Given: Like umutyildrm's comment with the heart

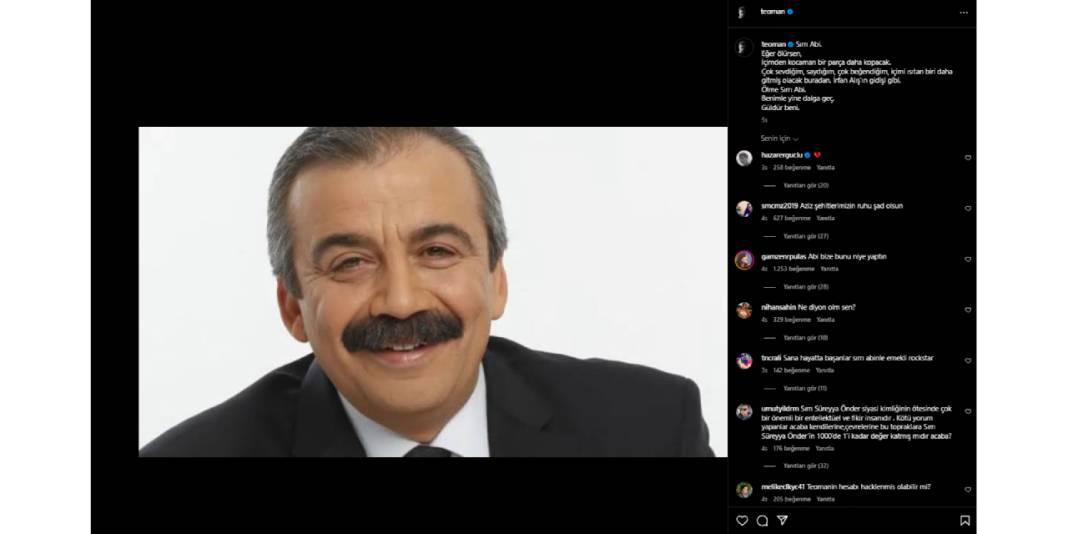Looking at the screenshot, I should point(967,411).
